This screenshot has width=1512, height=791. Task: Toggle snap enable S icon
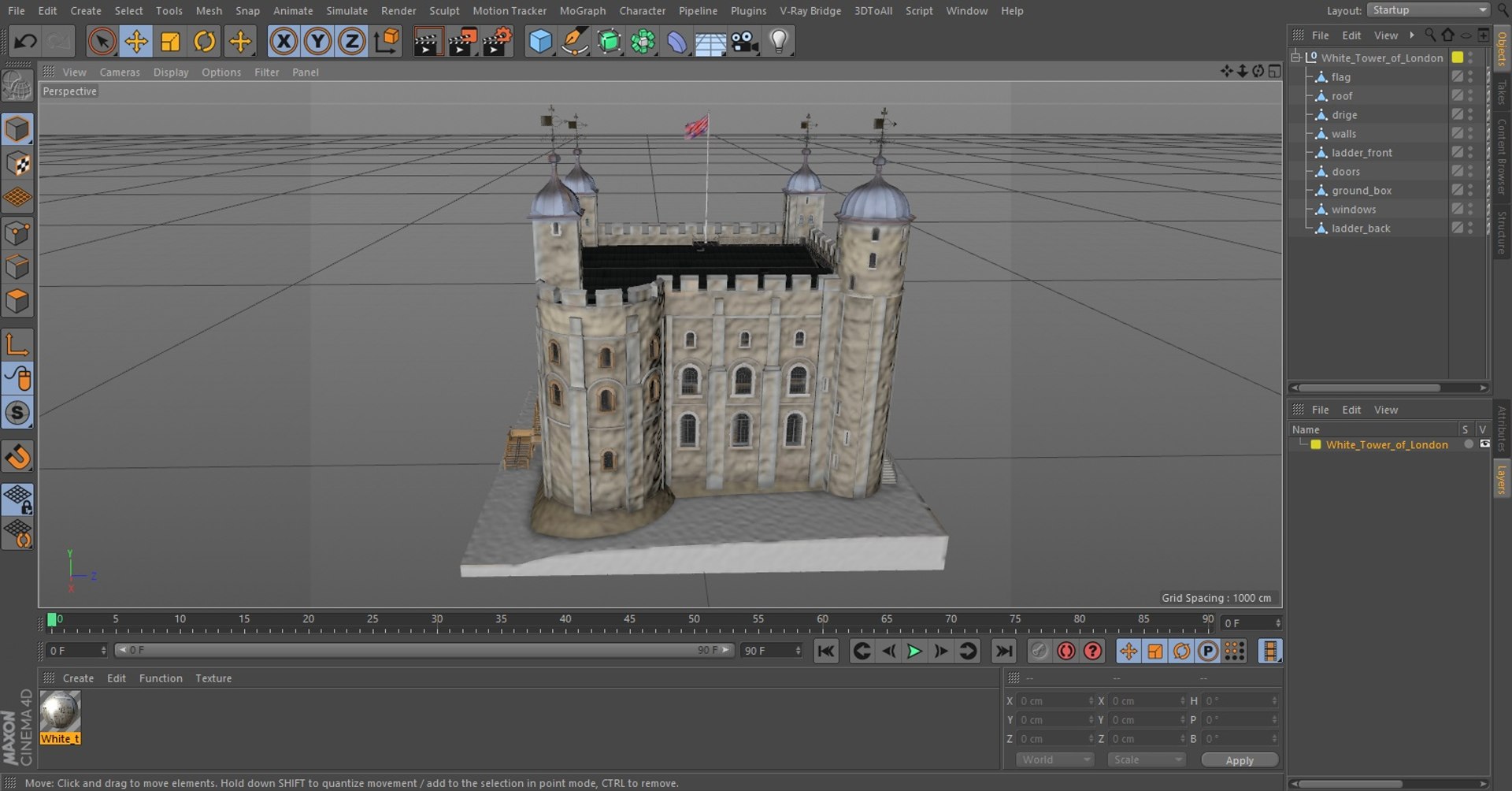point(17,413)
